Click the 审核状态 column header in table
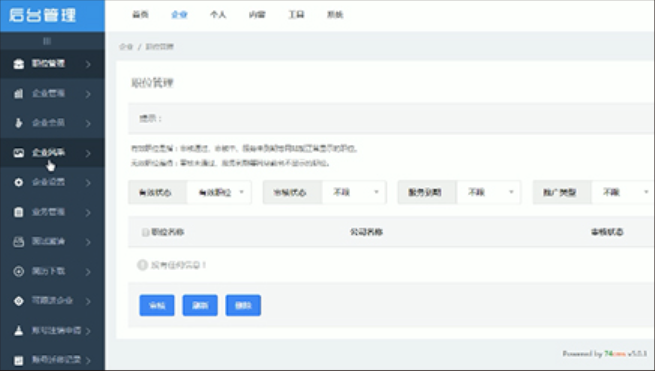655x371 pixels. click(x=607, y=232)
